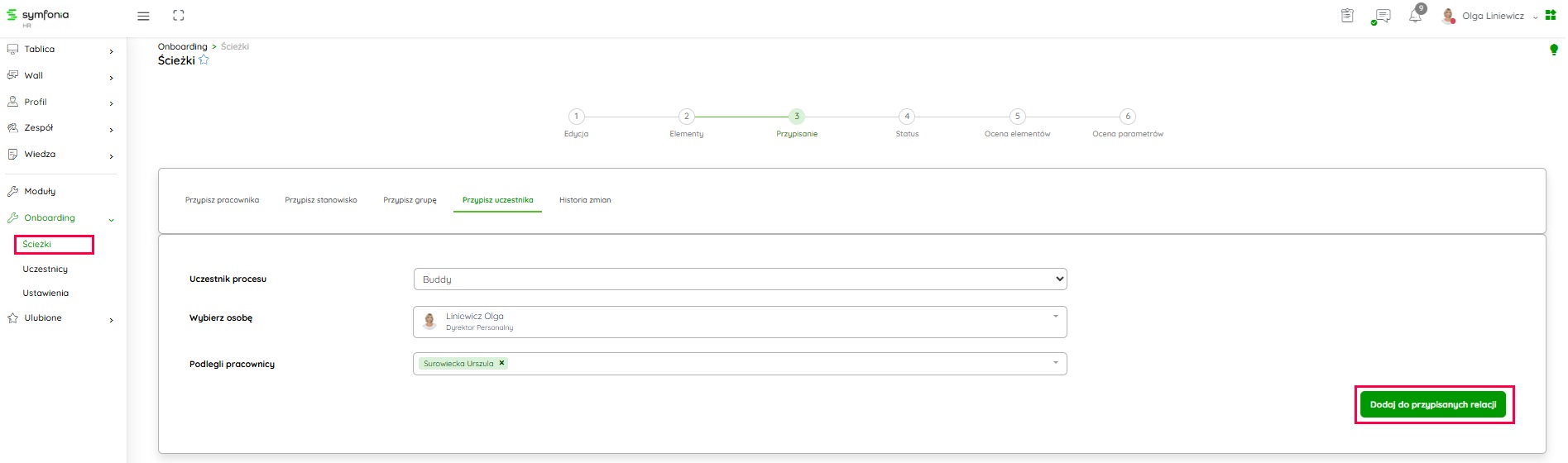Go to step 1 Edycja
The height and width of the screenshot is (463, 1568).
point(576,117)
